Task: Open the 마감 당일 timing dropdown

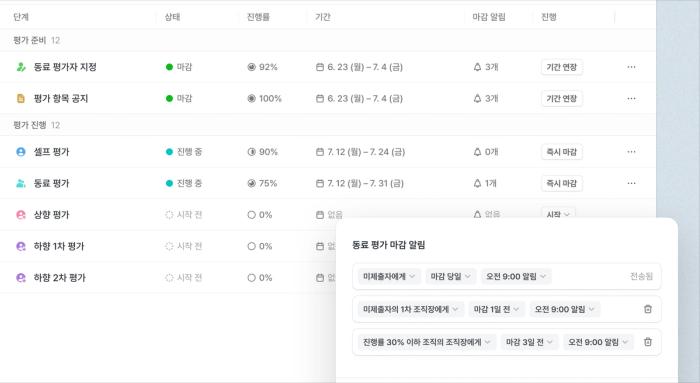Action: coord(450,276)
